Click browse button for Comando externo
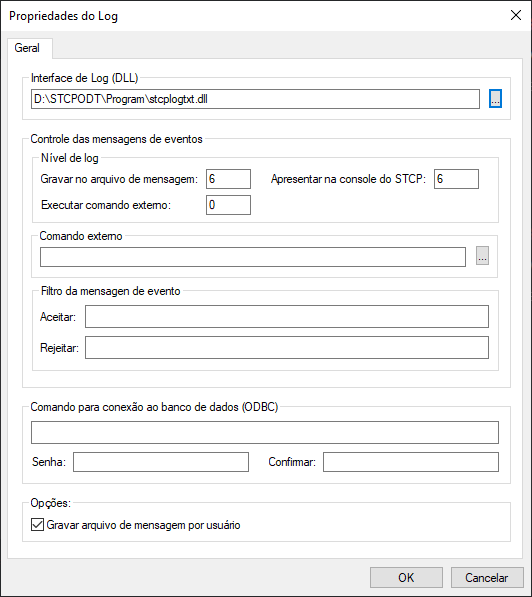Viewport: 532px width, 597px height. [x=482, y=255]
